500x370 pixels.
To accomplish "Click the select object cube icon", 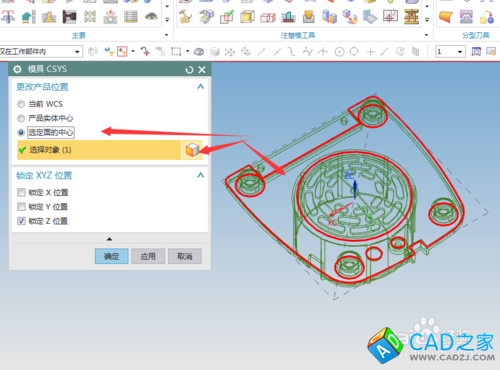I will click(x=192, y=150).
